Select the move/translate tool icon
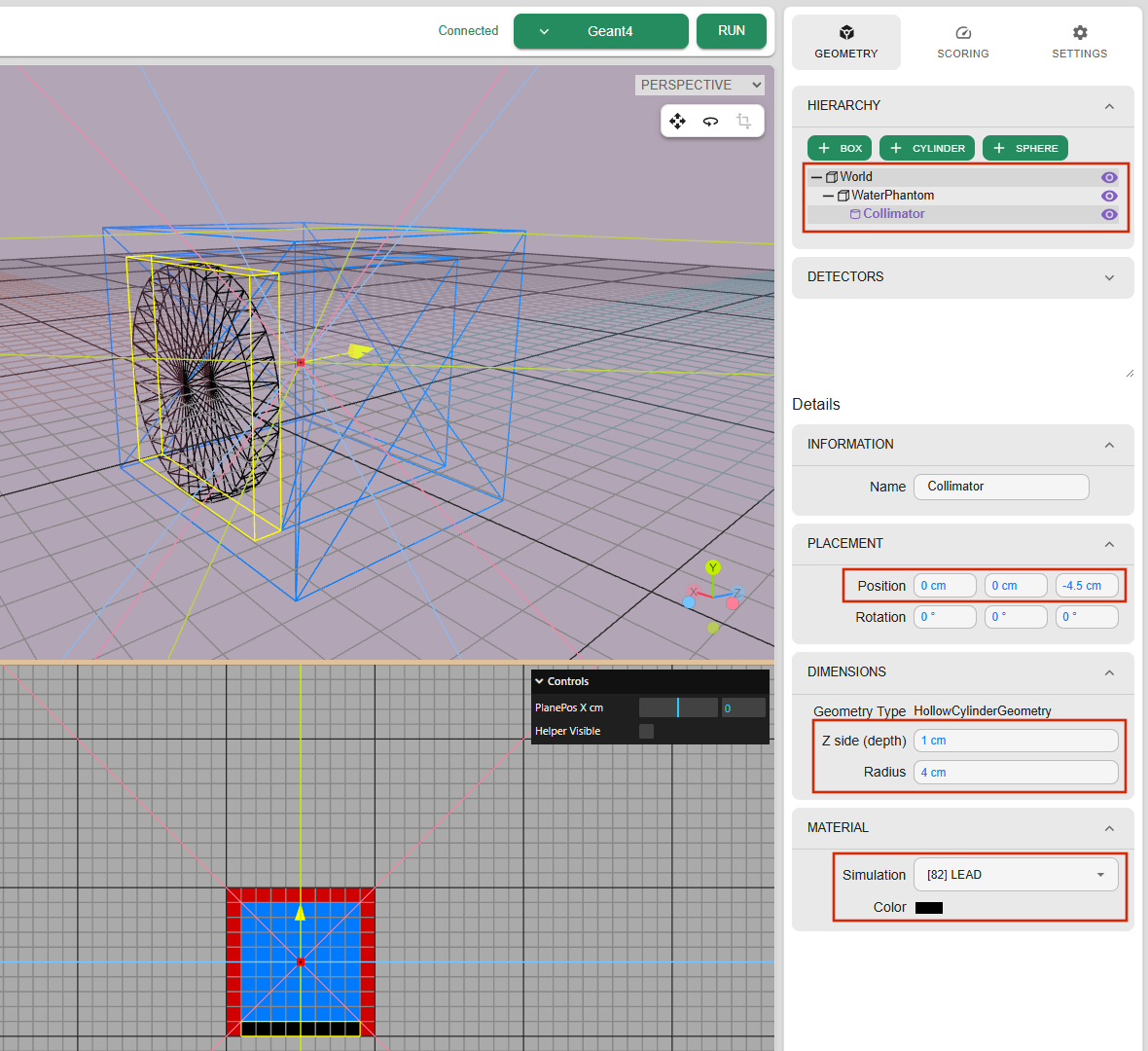This screenshot has height=1051, width=1148. coord(678,121)
